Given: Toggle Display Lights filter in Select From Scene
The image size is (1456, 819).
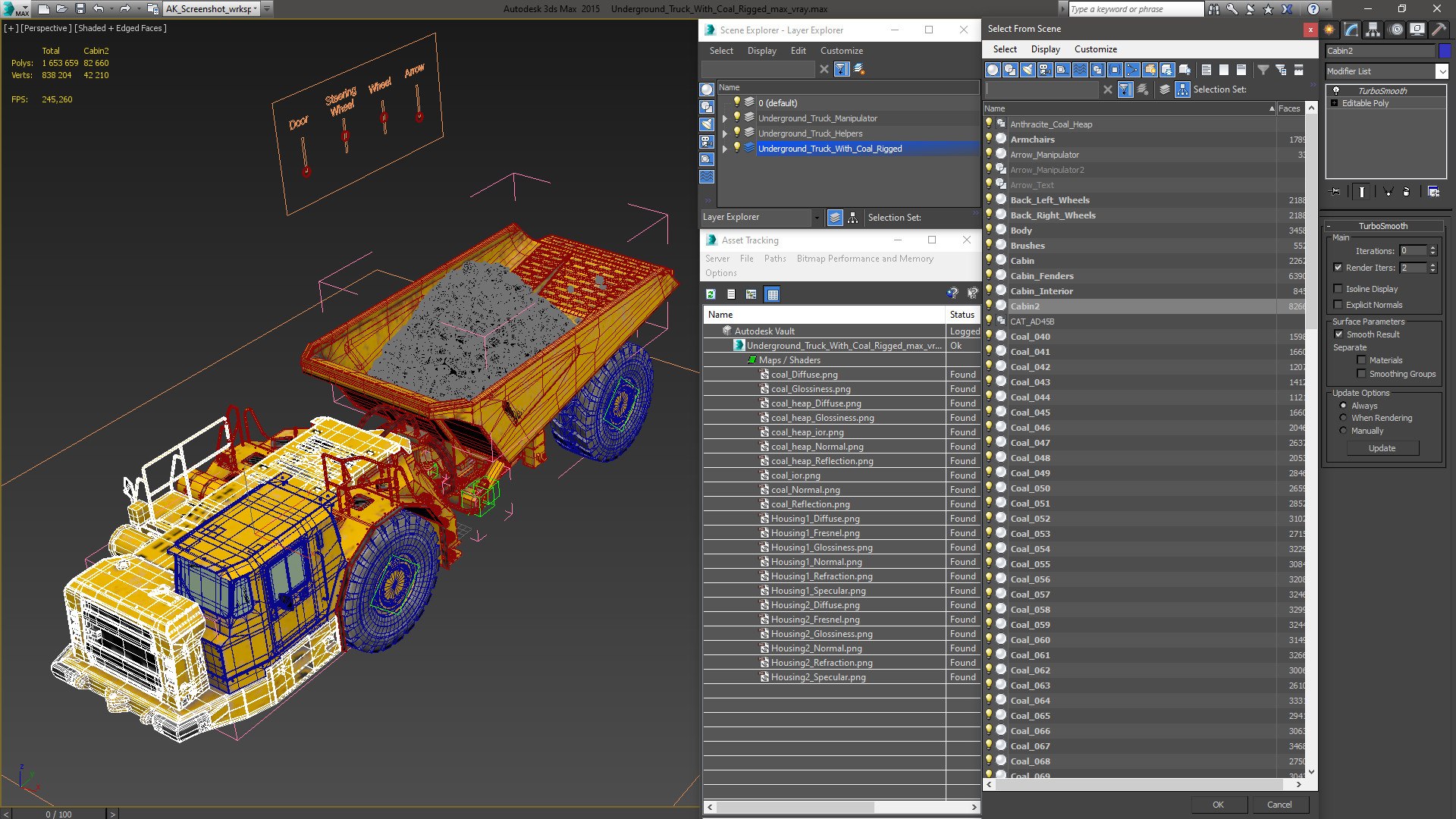Looking at the screenshot, I should 1028,70.
